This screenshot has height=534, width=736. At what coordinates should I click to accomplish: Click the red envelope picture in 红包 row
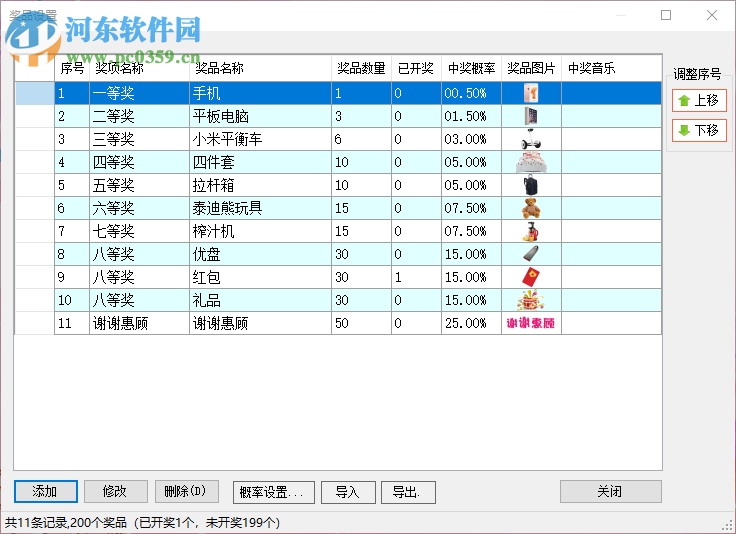coord(531,277)
